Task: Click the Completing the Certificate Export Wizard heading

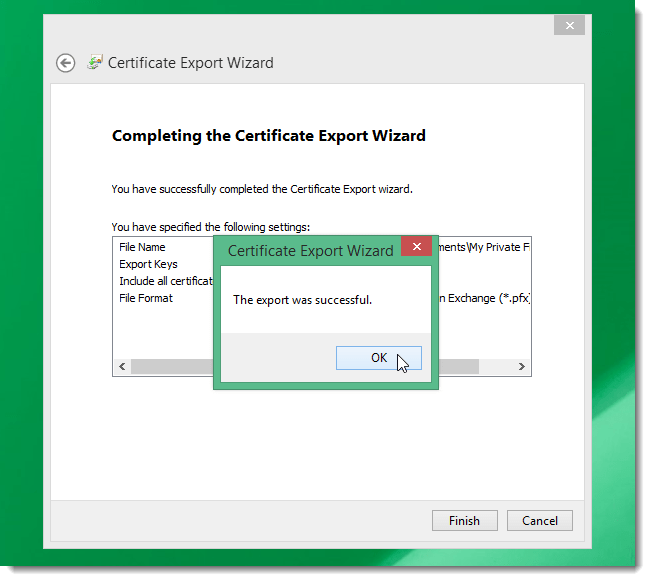Action: 269,136
